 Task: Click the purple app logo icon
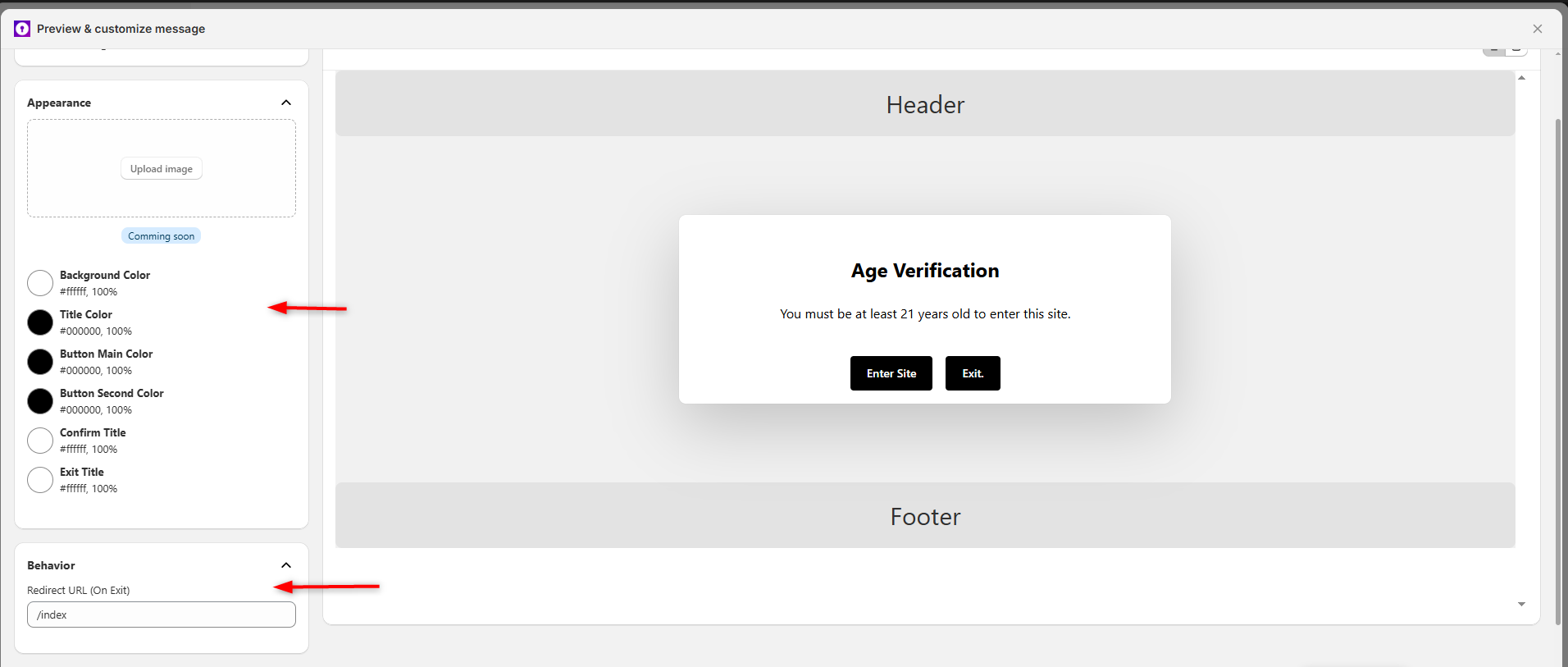click(22, 29)
